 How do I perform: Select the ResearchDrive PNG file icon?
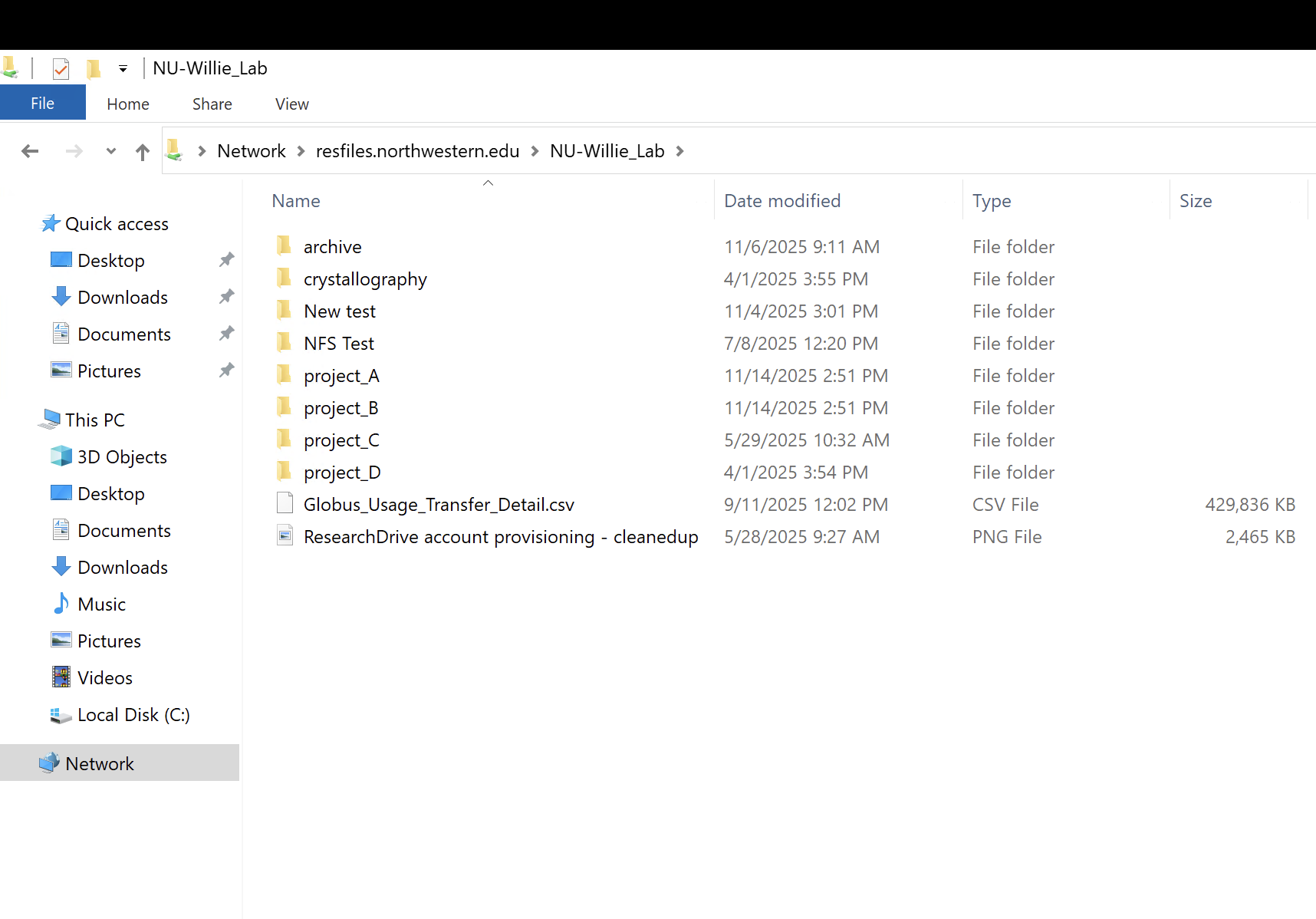point(285,536)
